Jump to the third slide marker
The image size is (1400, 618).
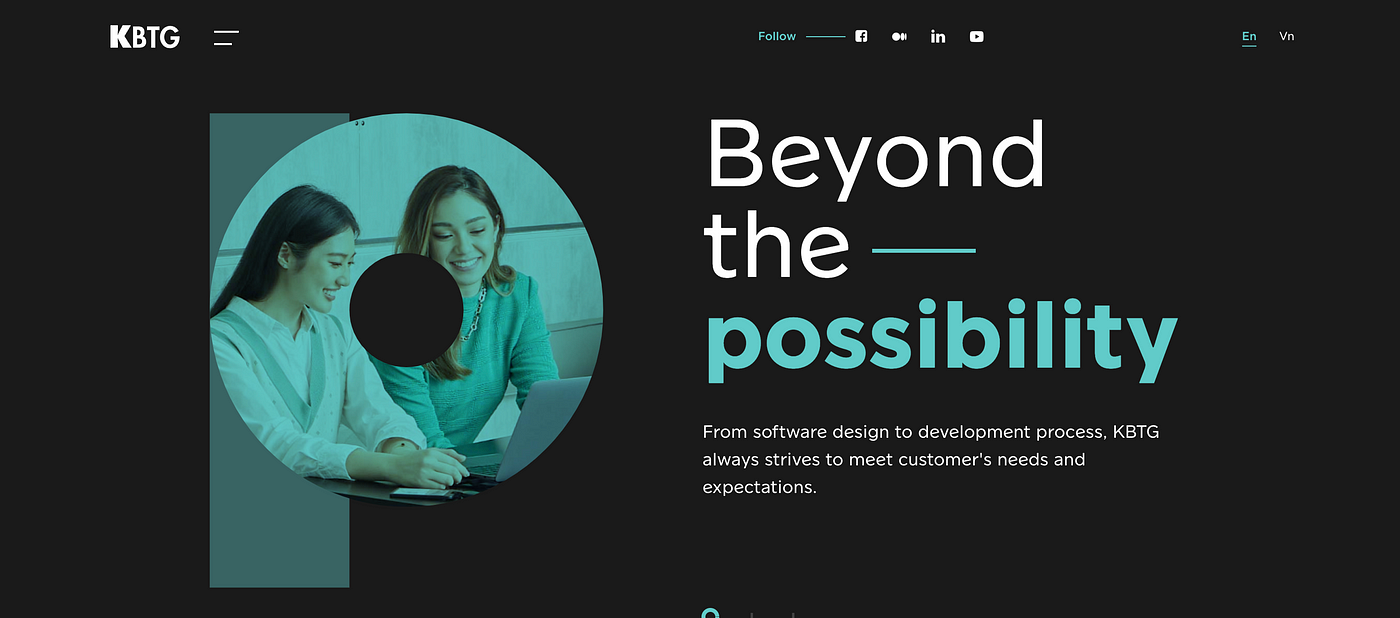click(793, 615)
